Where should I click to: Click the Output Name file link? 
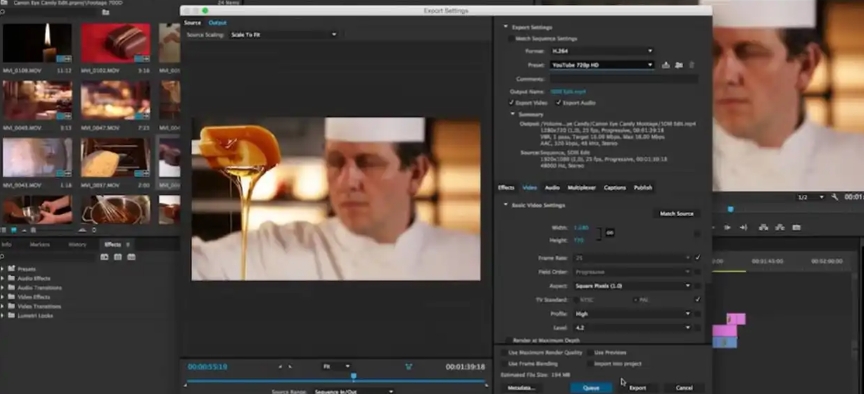point(568,92)
